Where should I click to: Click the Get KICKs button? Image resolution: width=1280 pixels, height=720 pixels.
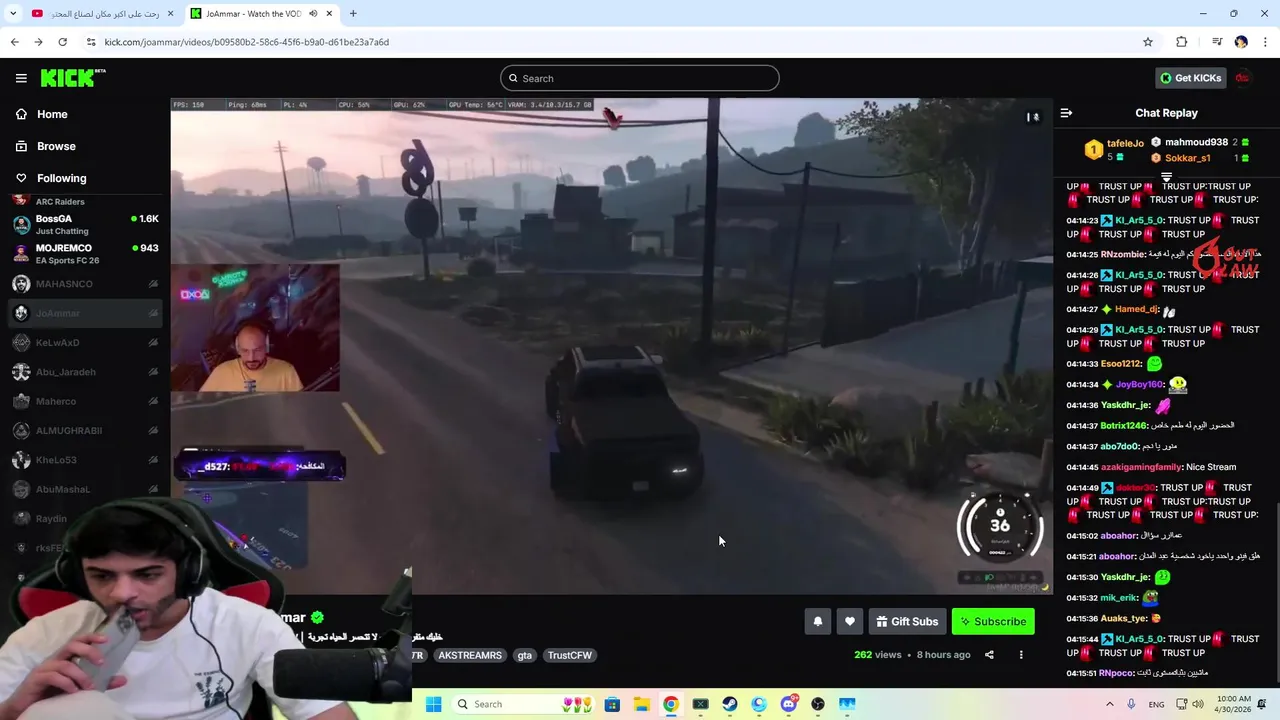[1190, 78]
